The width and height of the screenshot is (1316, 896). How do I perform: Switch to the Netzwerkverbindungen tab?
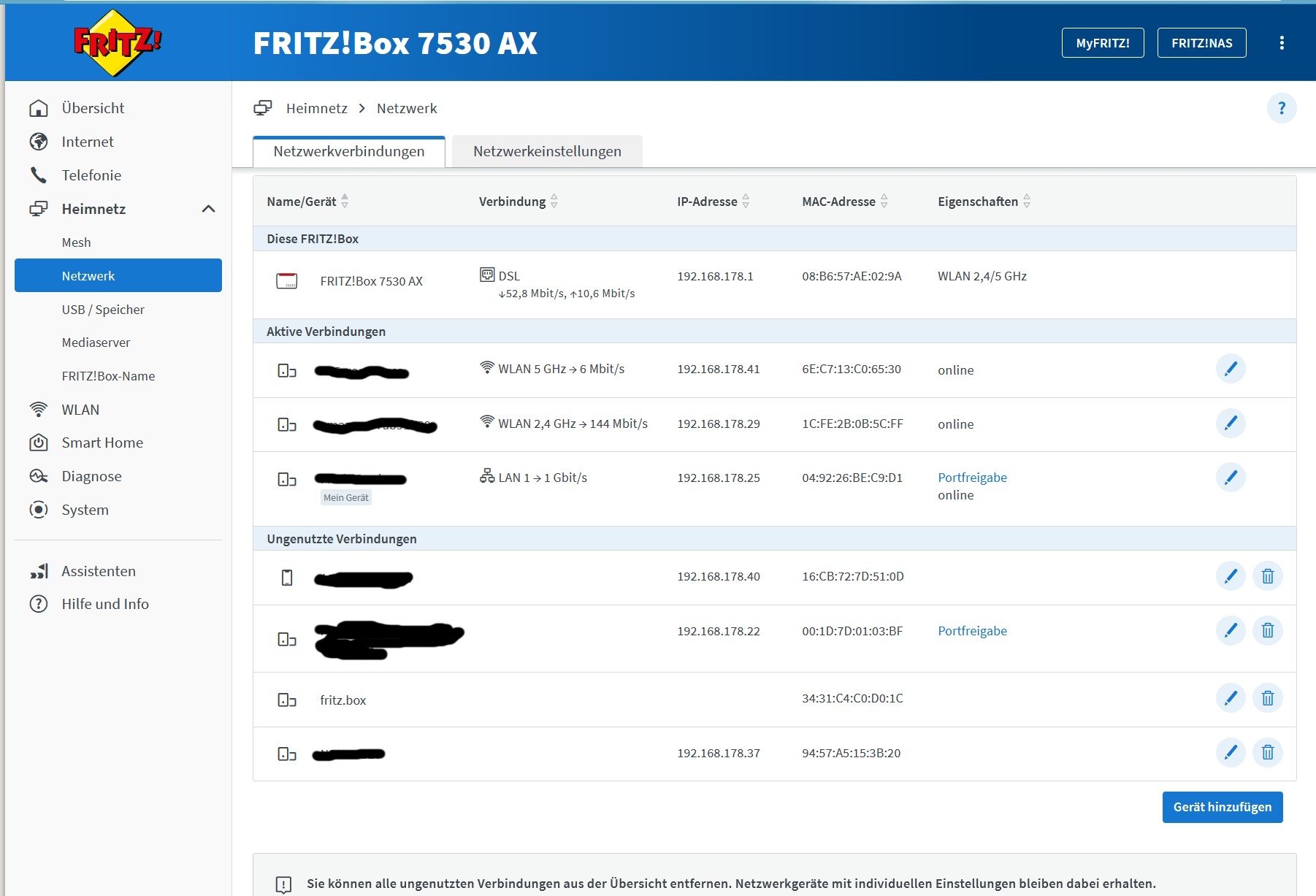click(x=349, y=151)
